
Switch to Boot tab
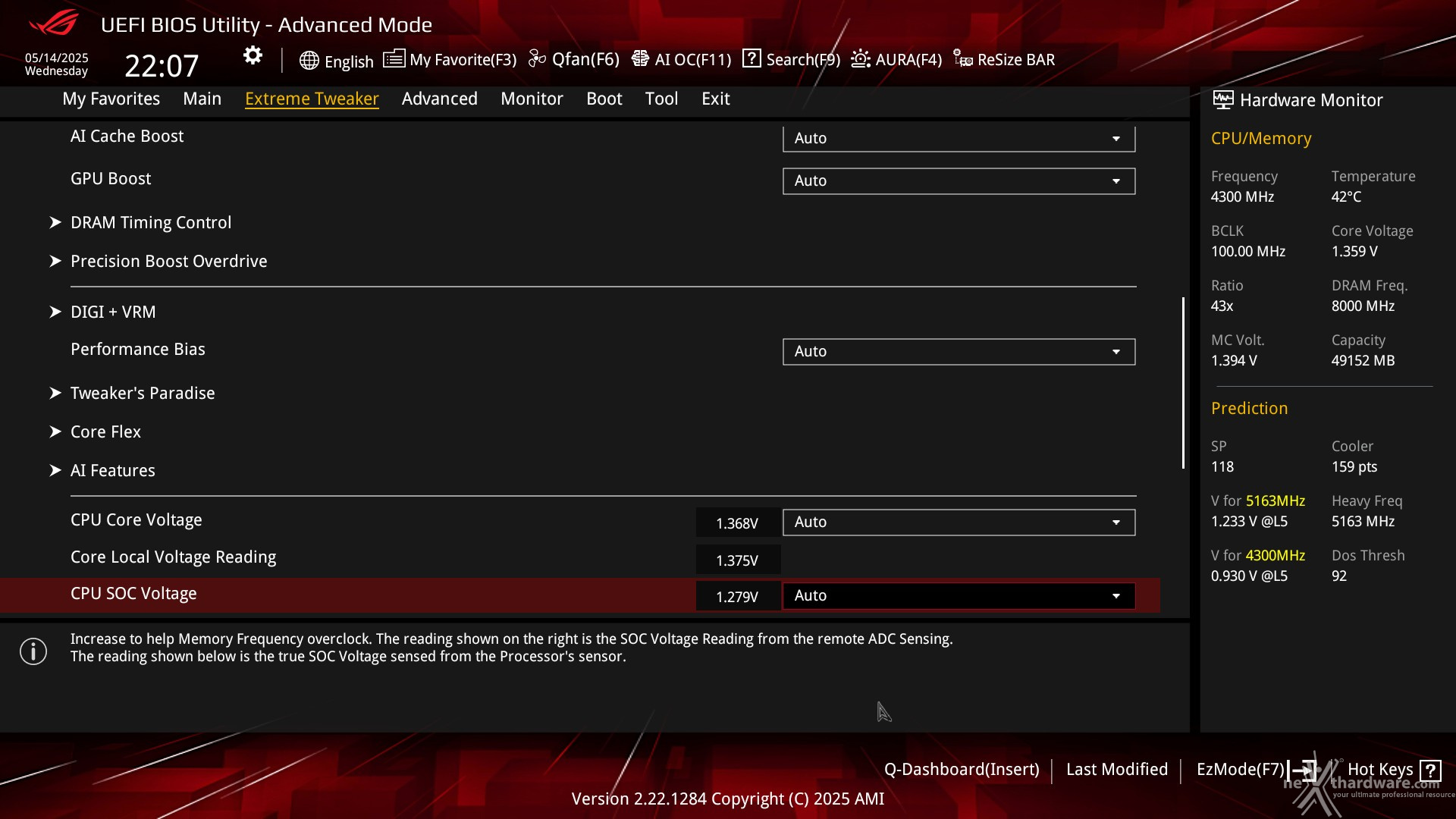604,99
